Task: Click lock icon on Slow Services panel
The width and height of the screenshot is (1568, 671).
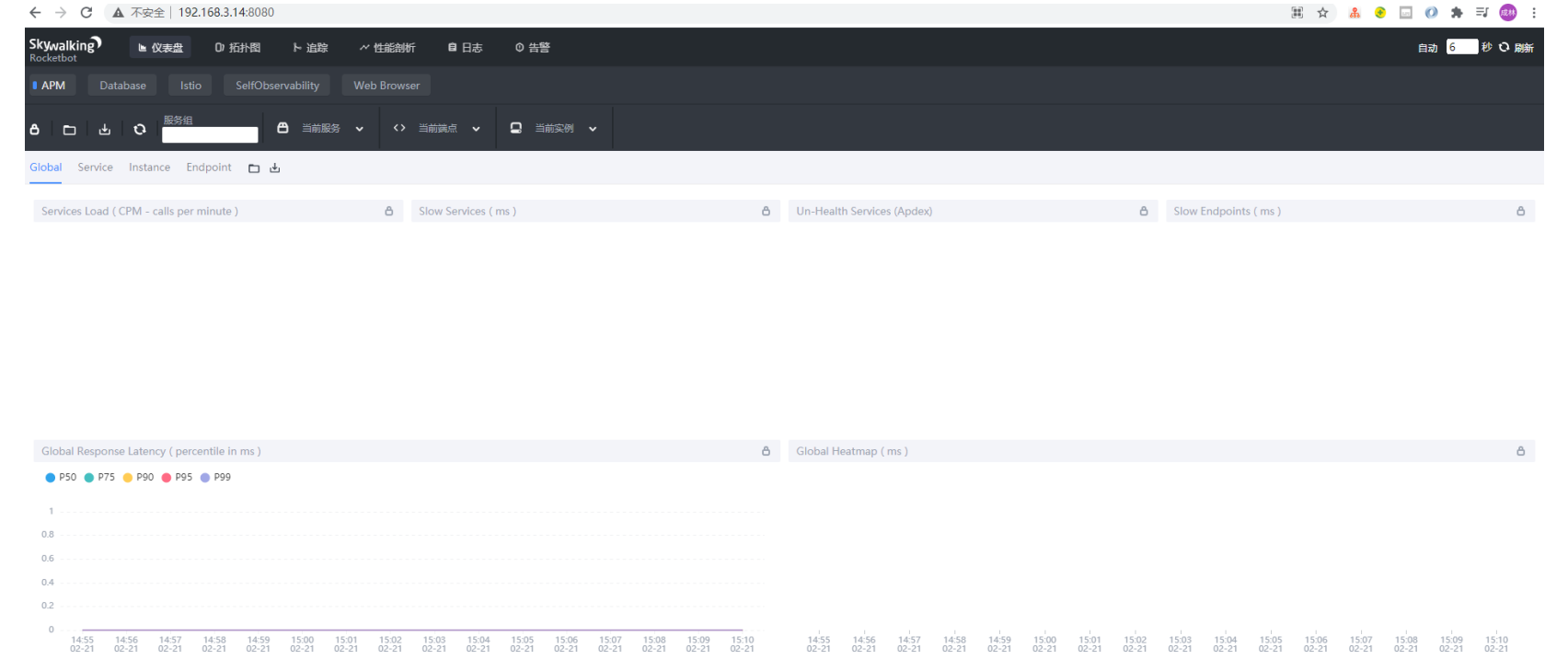Action: [766, 212]
